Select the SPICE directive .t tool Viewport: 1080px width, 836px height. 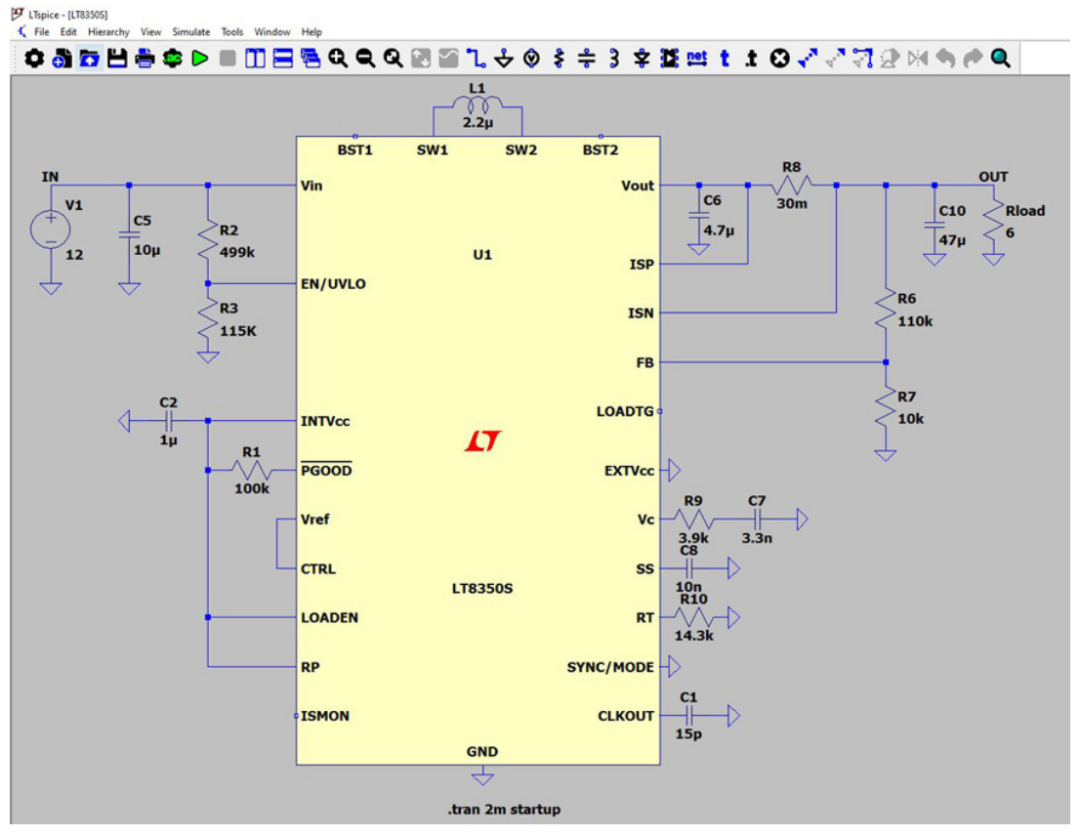(751, 59)
